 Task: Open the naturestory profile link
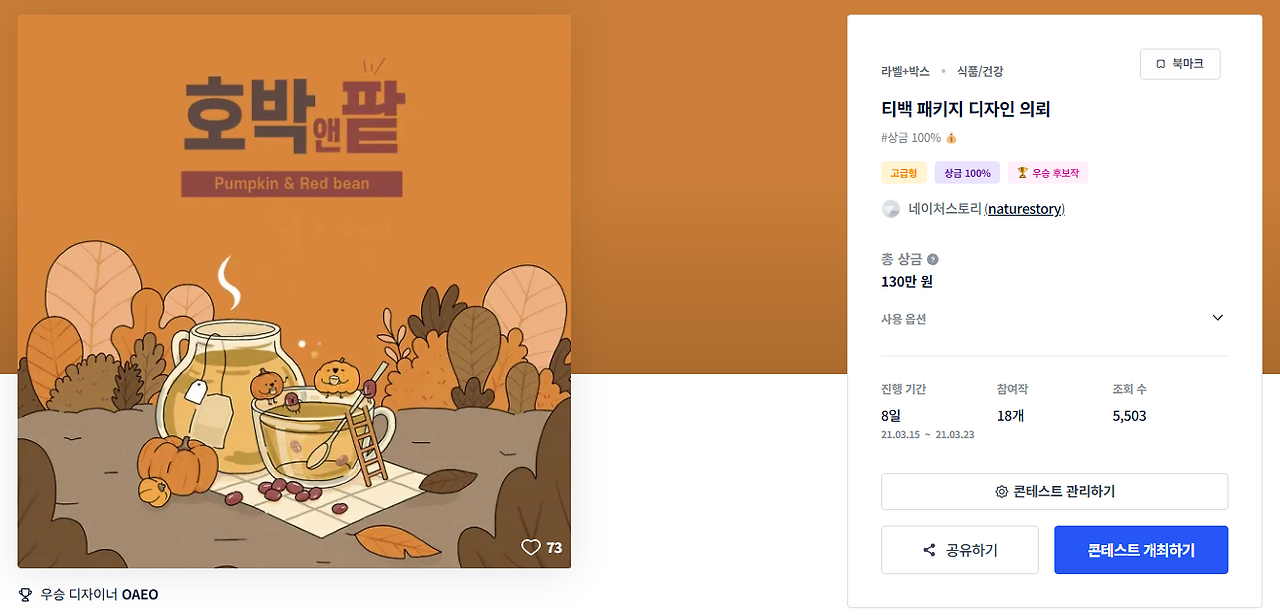(x=1025, y=209)
